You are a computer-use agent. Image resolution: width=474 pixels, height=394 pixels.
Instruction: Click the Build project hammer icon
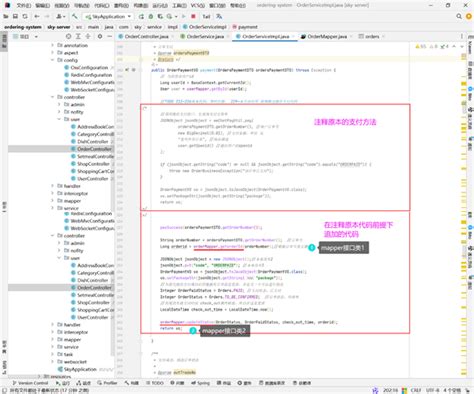(x=75, y=16)
